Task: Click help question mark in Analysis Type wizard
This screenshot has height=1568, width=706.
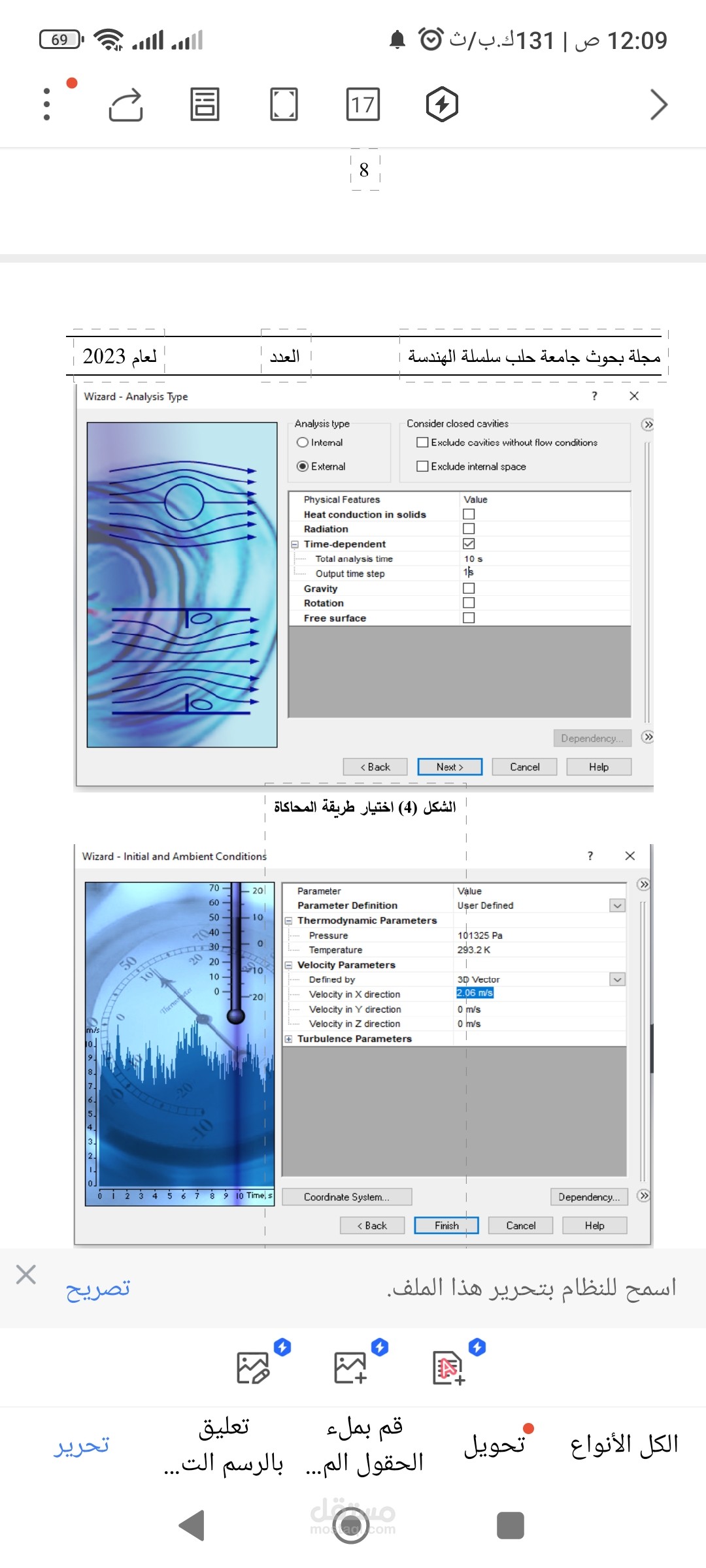Action: [x=594, y=396]
